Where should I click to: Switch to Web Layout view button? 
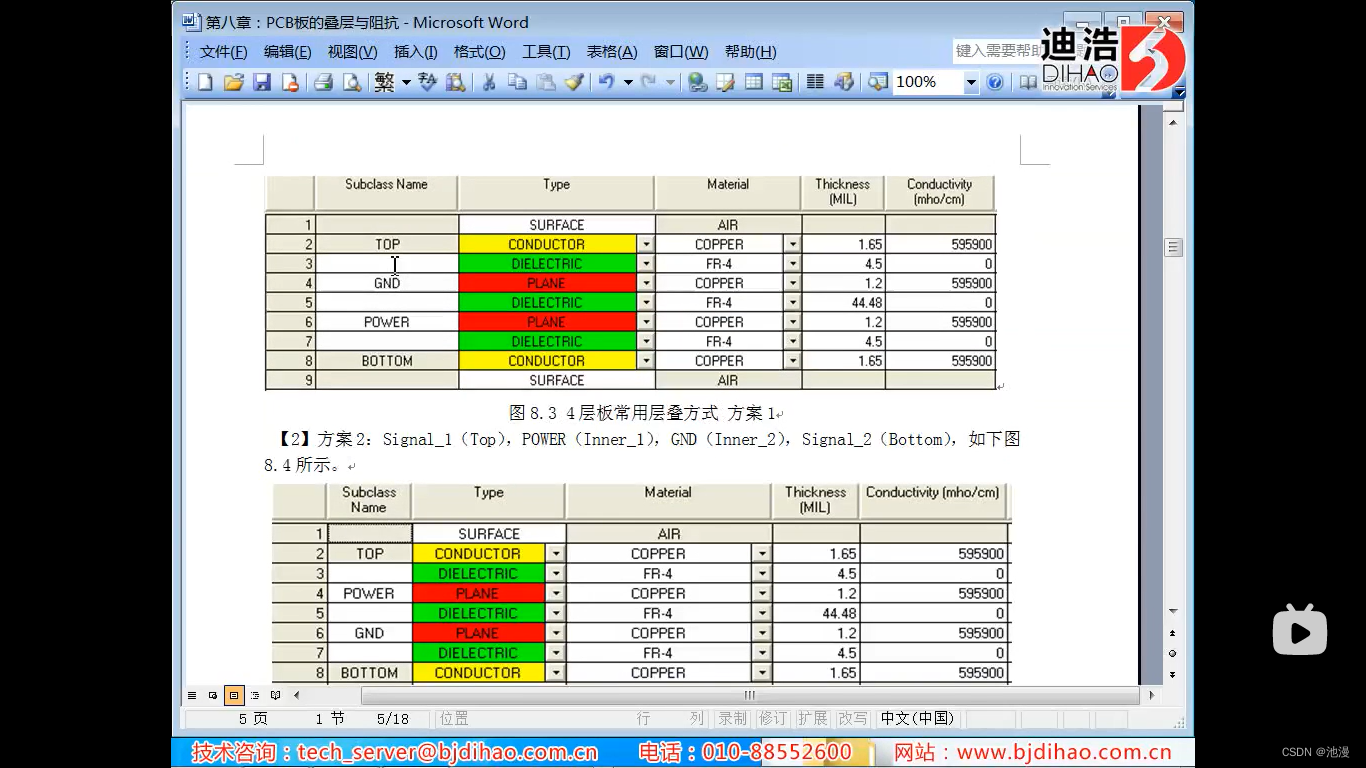213,695
